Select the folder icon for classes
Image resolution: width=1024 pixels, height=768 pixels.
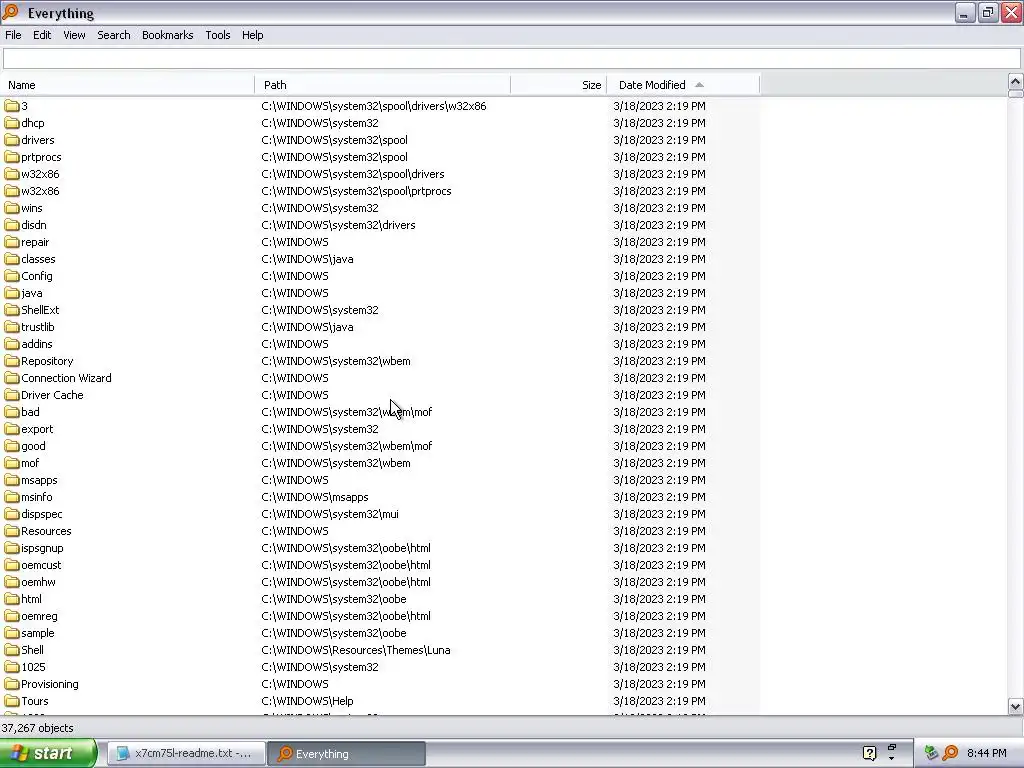click(12, 259)
